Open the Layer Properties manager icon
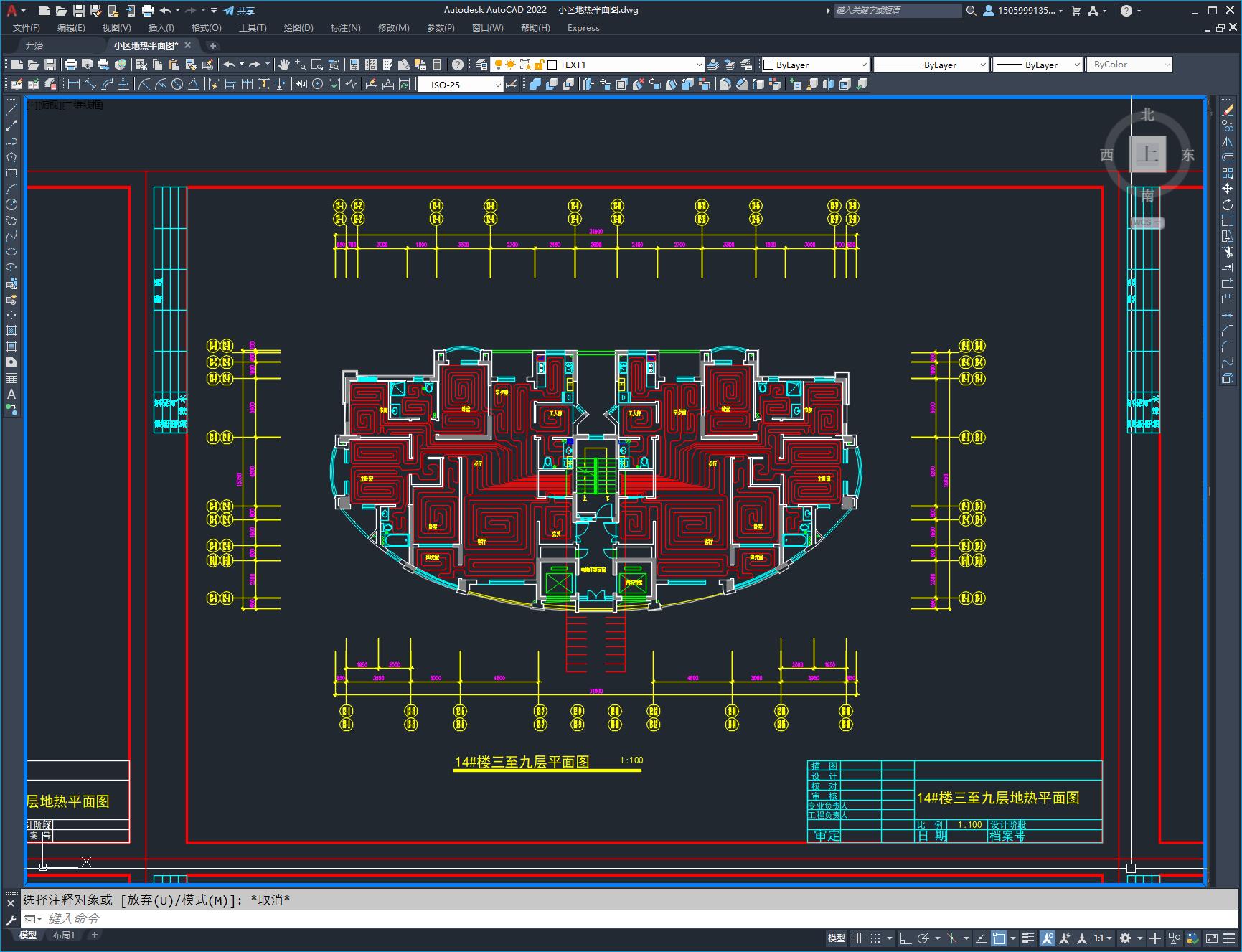The width and height of the screenshot is (1242, 952). click(481, 65)
